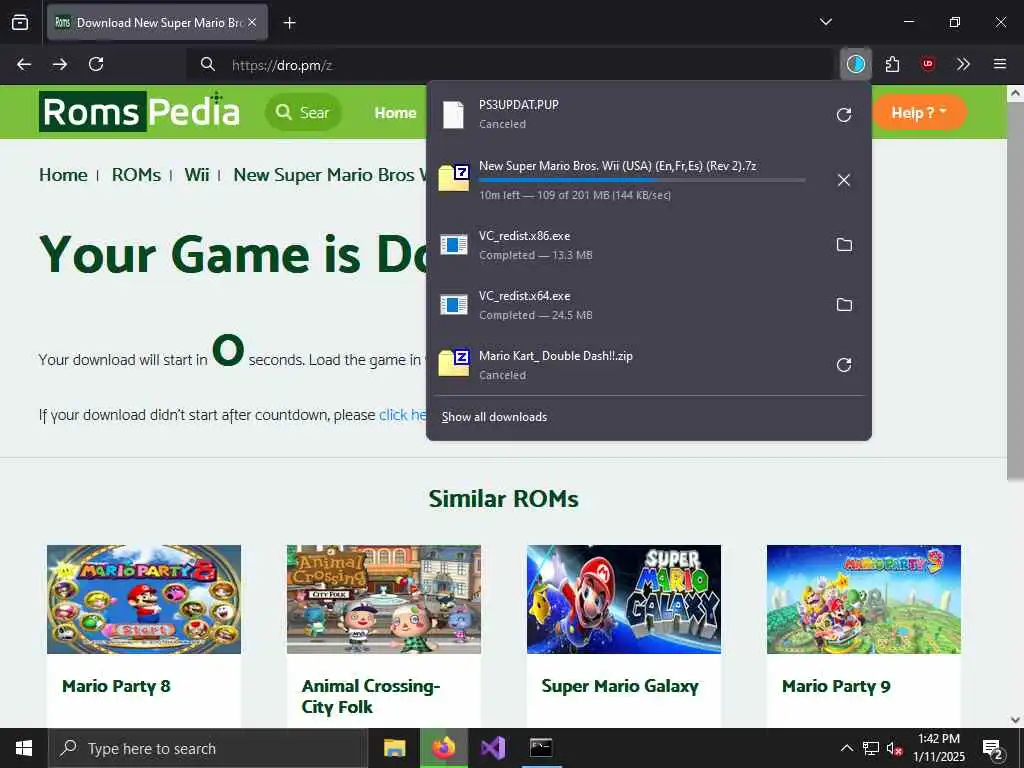Click the scrollbar up arrow
The image size is (1024, 768).
pos(1015,93)
